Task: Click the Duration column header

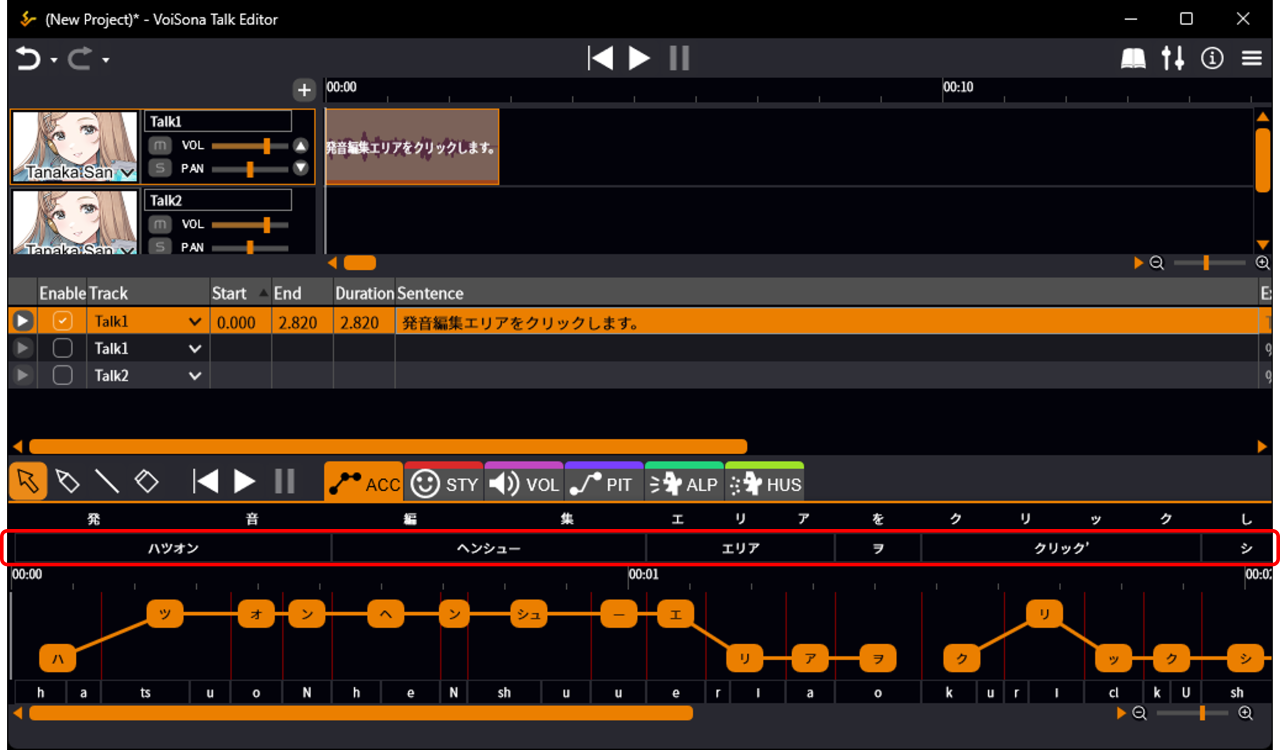Action: pyautogui.click(x=364, y=293)
